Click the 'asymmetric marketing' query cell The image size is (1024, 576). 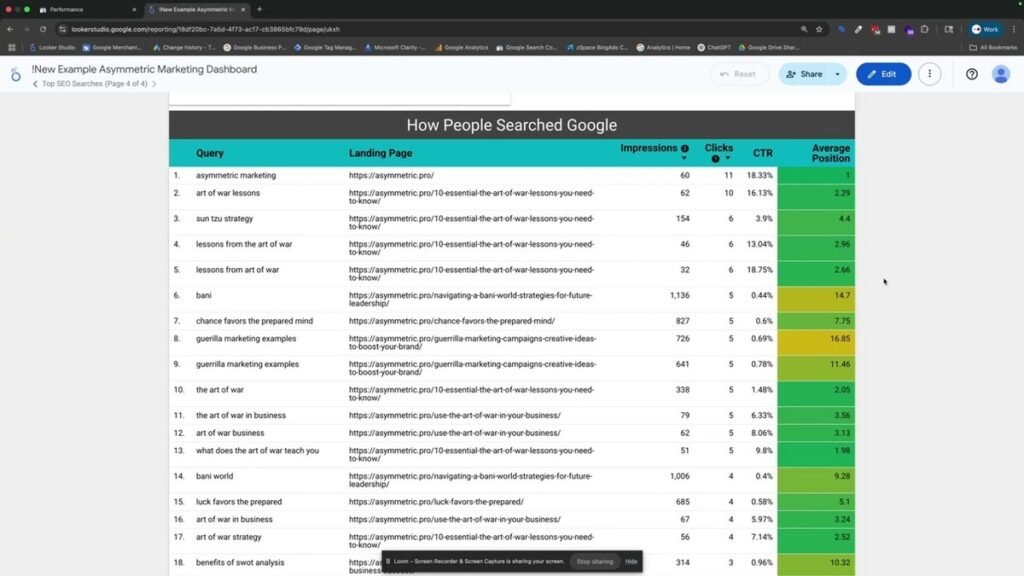(236, 175)
